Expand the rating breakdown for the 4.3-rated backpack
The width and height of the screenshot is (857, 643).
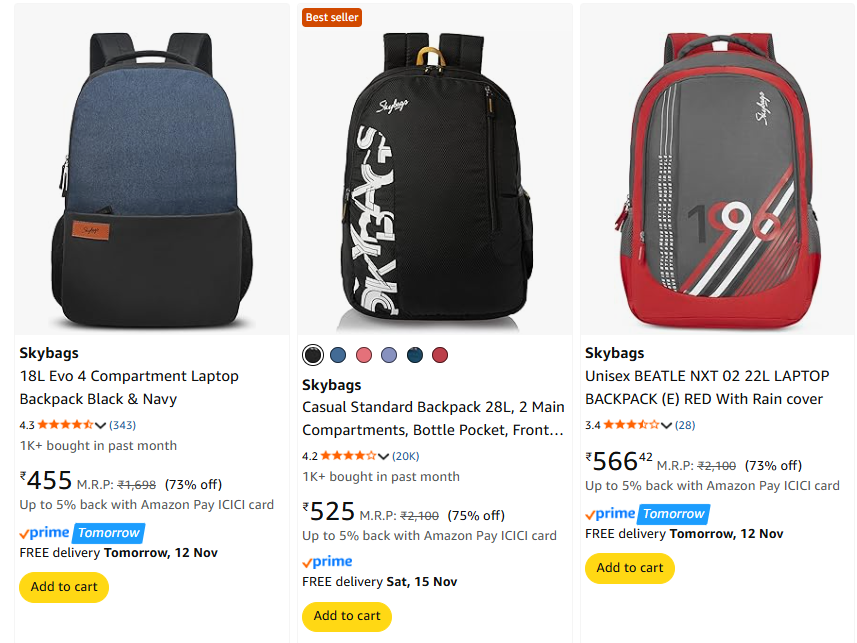[100, 426]
